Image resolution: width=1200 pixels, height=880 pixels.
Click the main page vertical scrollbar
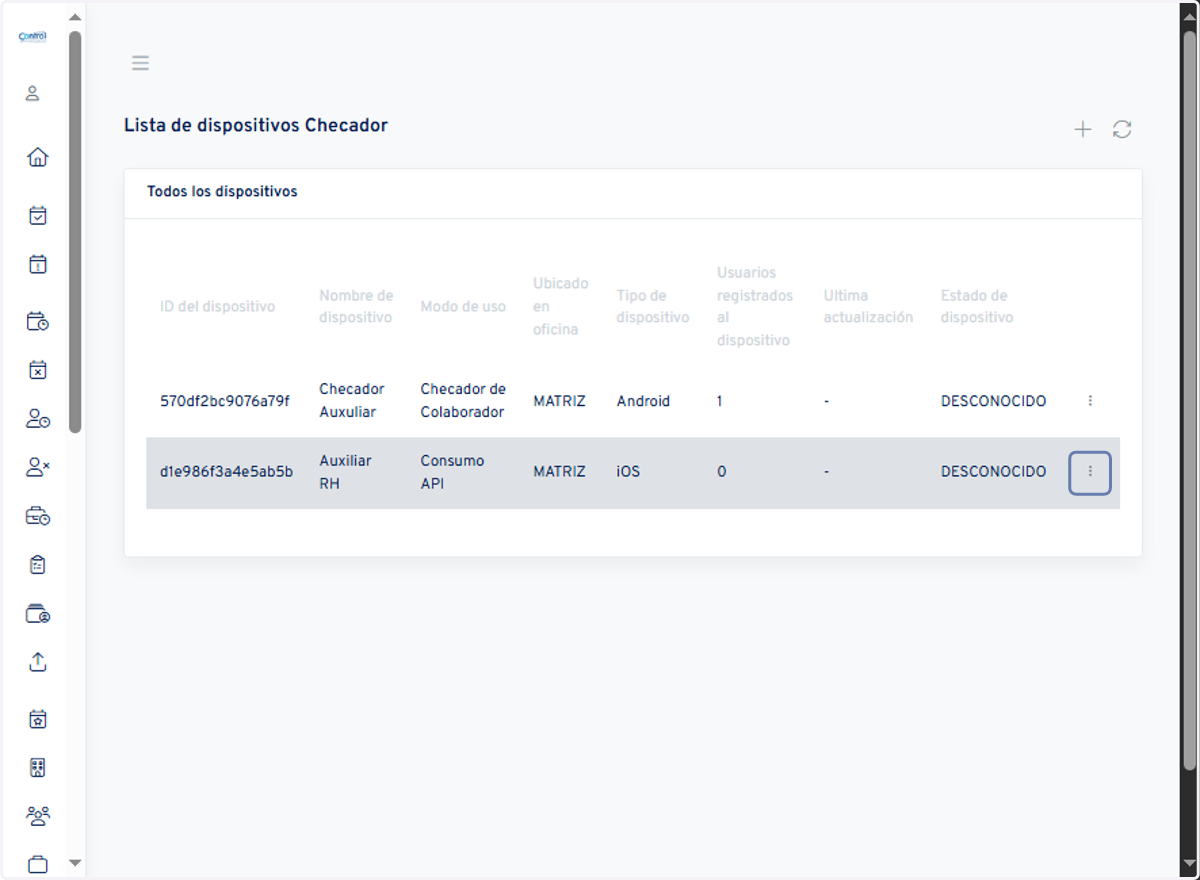click(1189, 400)
